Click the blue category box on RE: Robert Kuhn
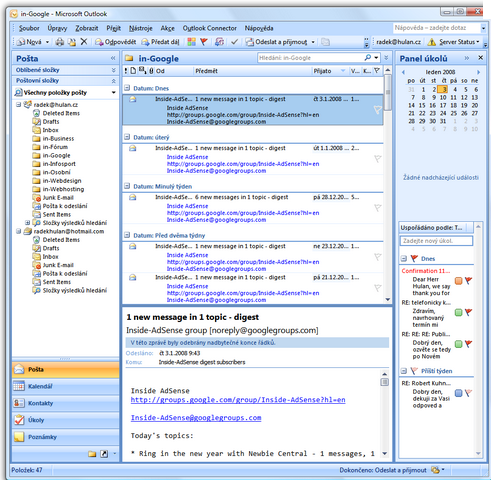Screen dimensions: 491x480 click(458, 393)
